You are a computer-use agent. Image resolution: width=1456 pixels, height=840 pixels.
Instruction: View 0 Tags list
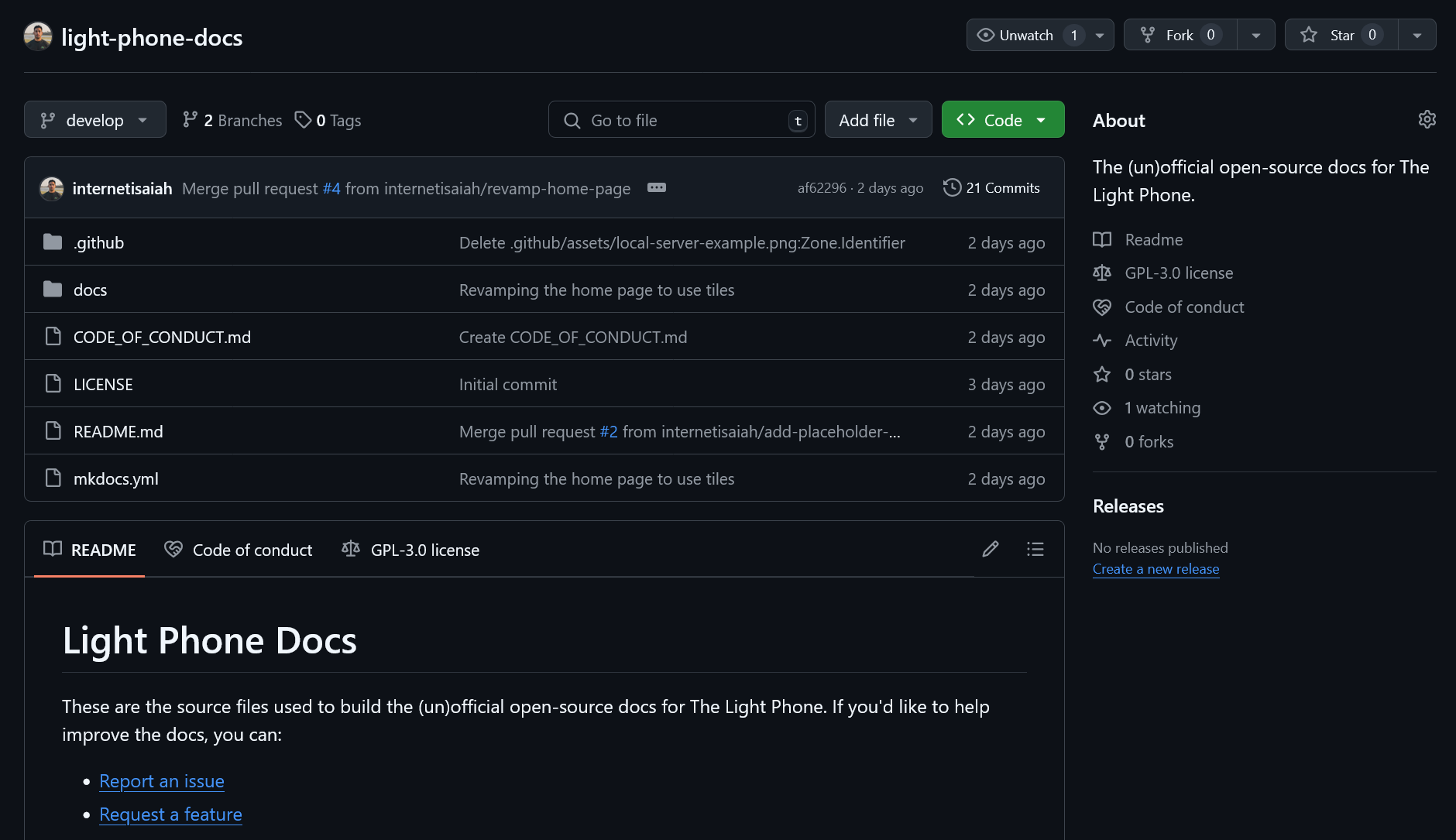point(328,120)
